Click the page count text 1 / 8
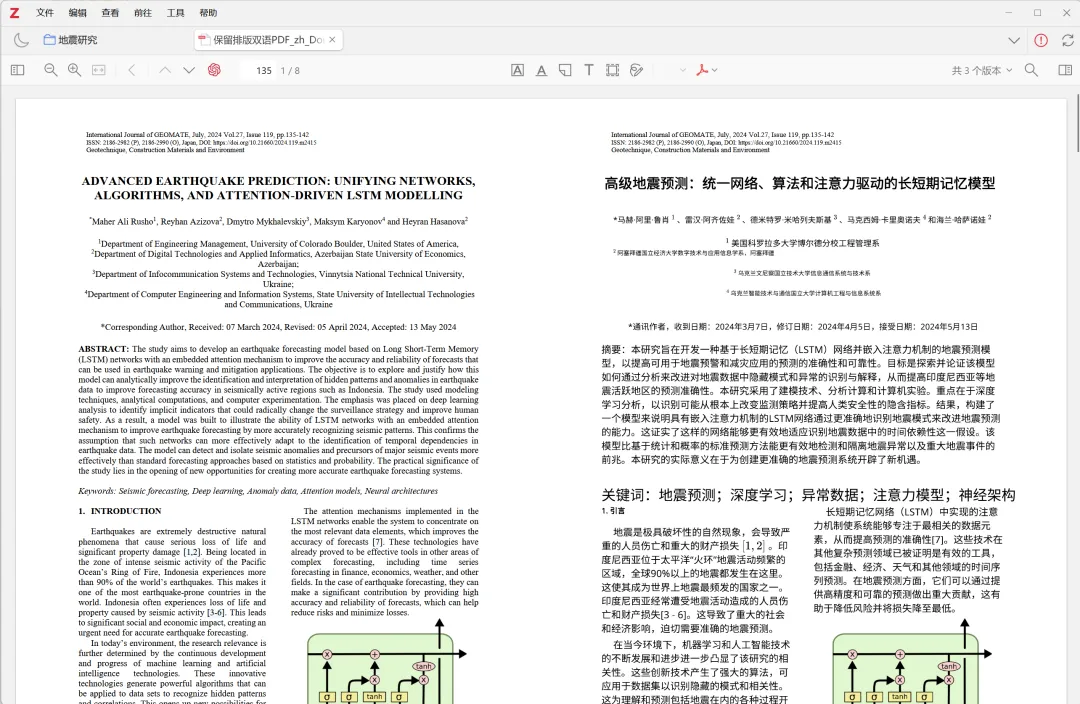This screenshot has height=704, width=1080. coord(290,70)
